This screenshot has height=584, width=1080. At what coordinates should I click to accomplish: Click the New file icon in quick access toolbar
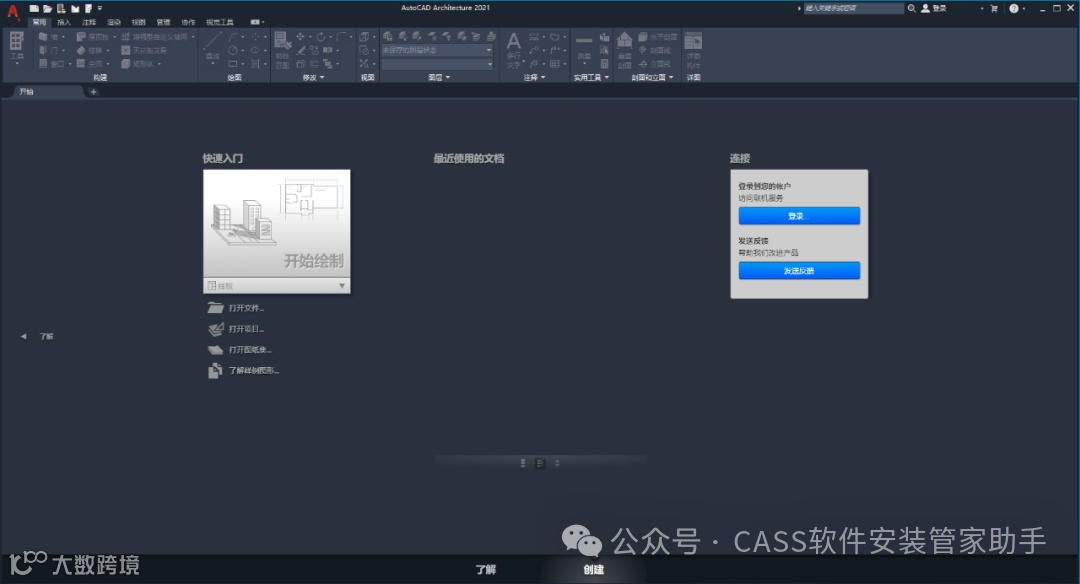(34, 8)
